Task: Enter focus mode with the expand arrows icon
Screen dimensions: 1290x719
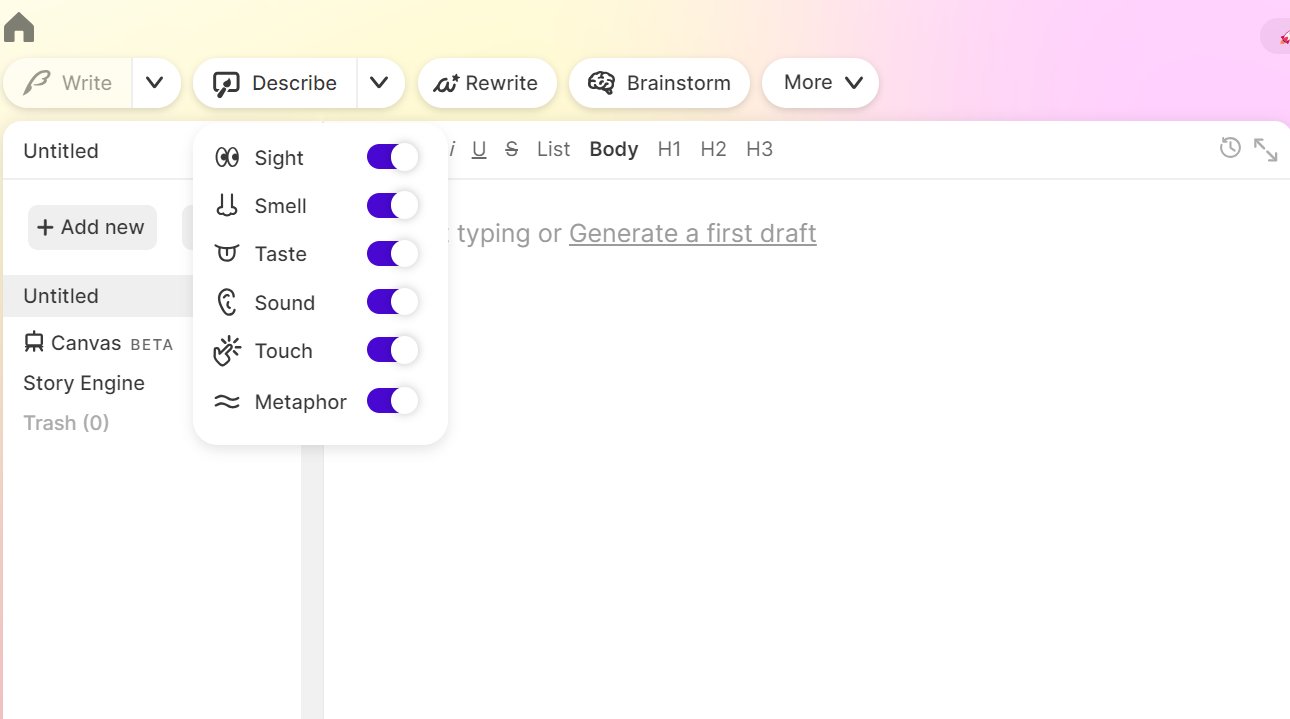Action: 1265,148
